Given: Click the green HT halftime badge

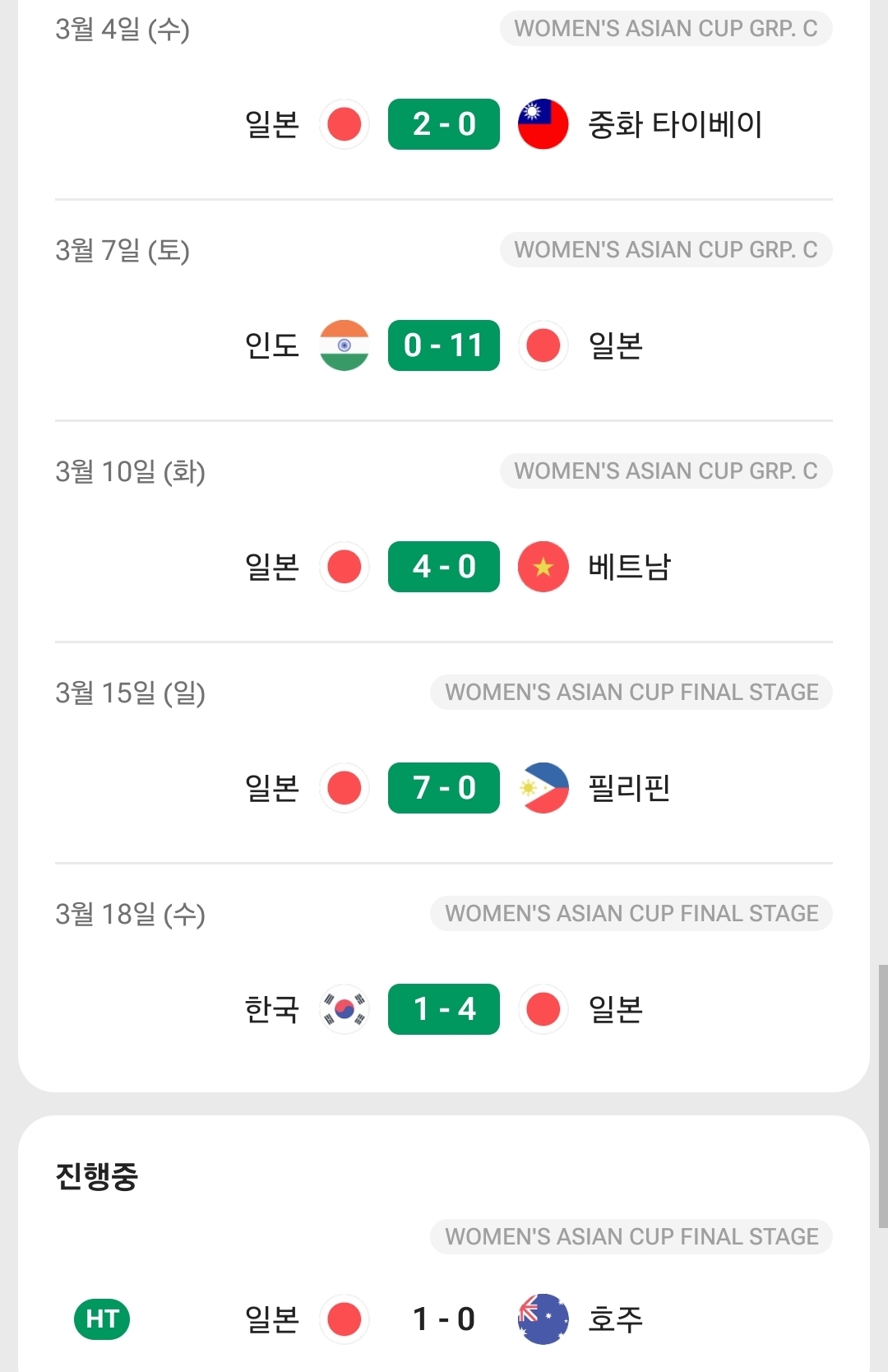Looking at the screenshot, I should pyautogui.click(x=102, y=1319).
